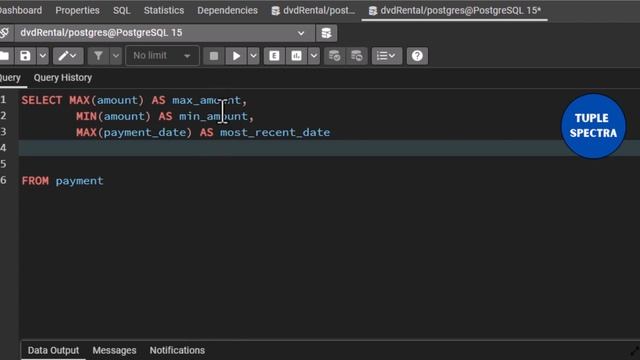
Task: Click the filter funnel icon
Action: pyautogui.click(x=98, y=56)
